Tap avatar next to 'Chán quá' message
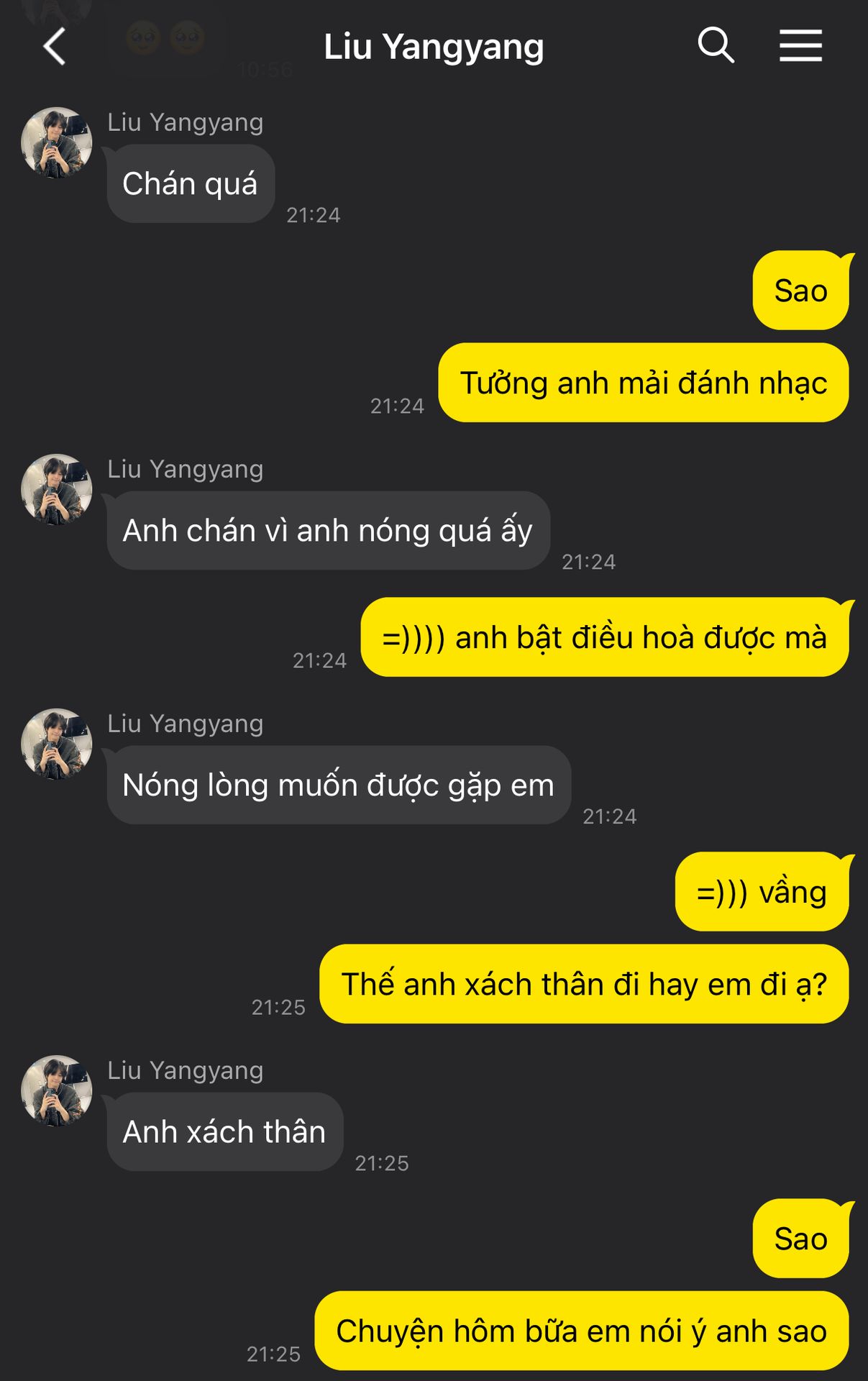The image size is (868, 1381). tap(57, 142)
